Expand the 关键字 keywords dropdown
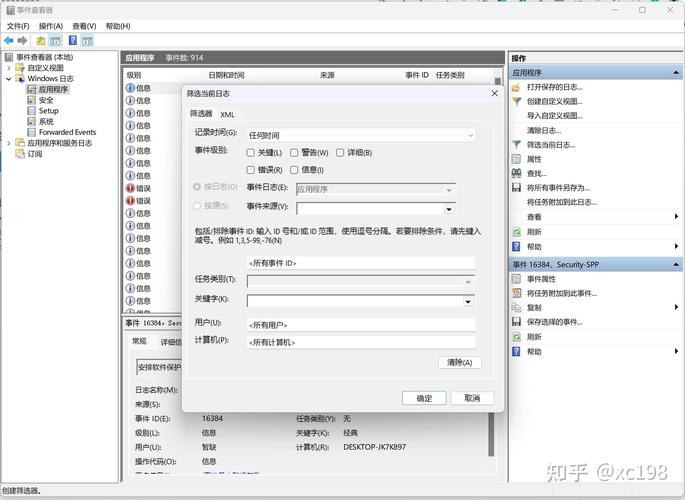This screenshot has height=500, width=685. tap(467, 300)
